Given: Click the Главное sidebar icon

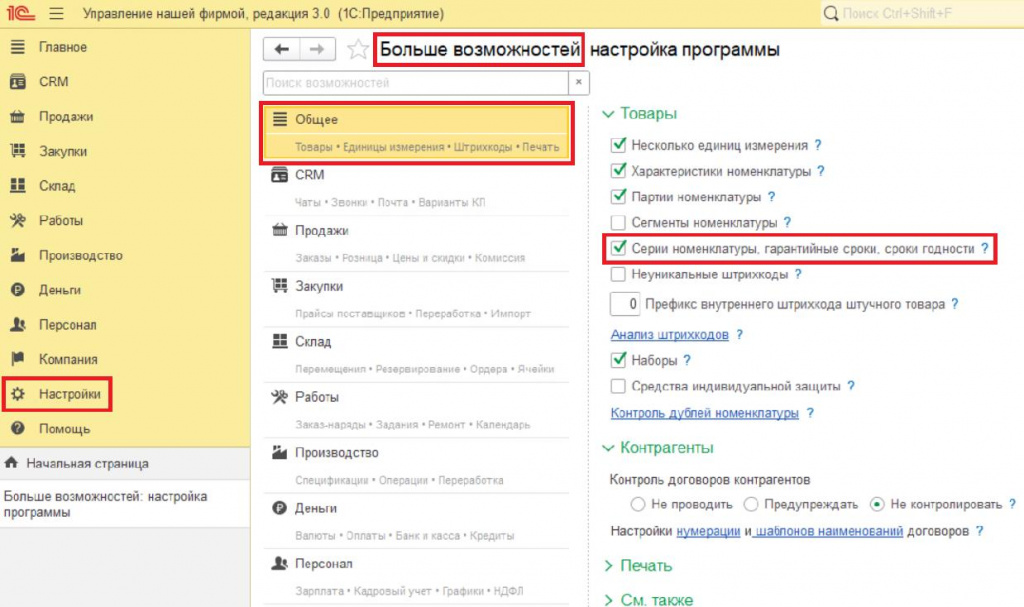Looking at the screenshot, I should [18, 46].
